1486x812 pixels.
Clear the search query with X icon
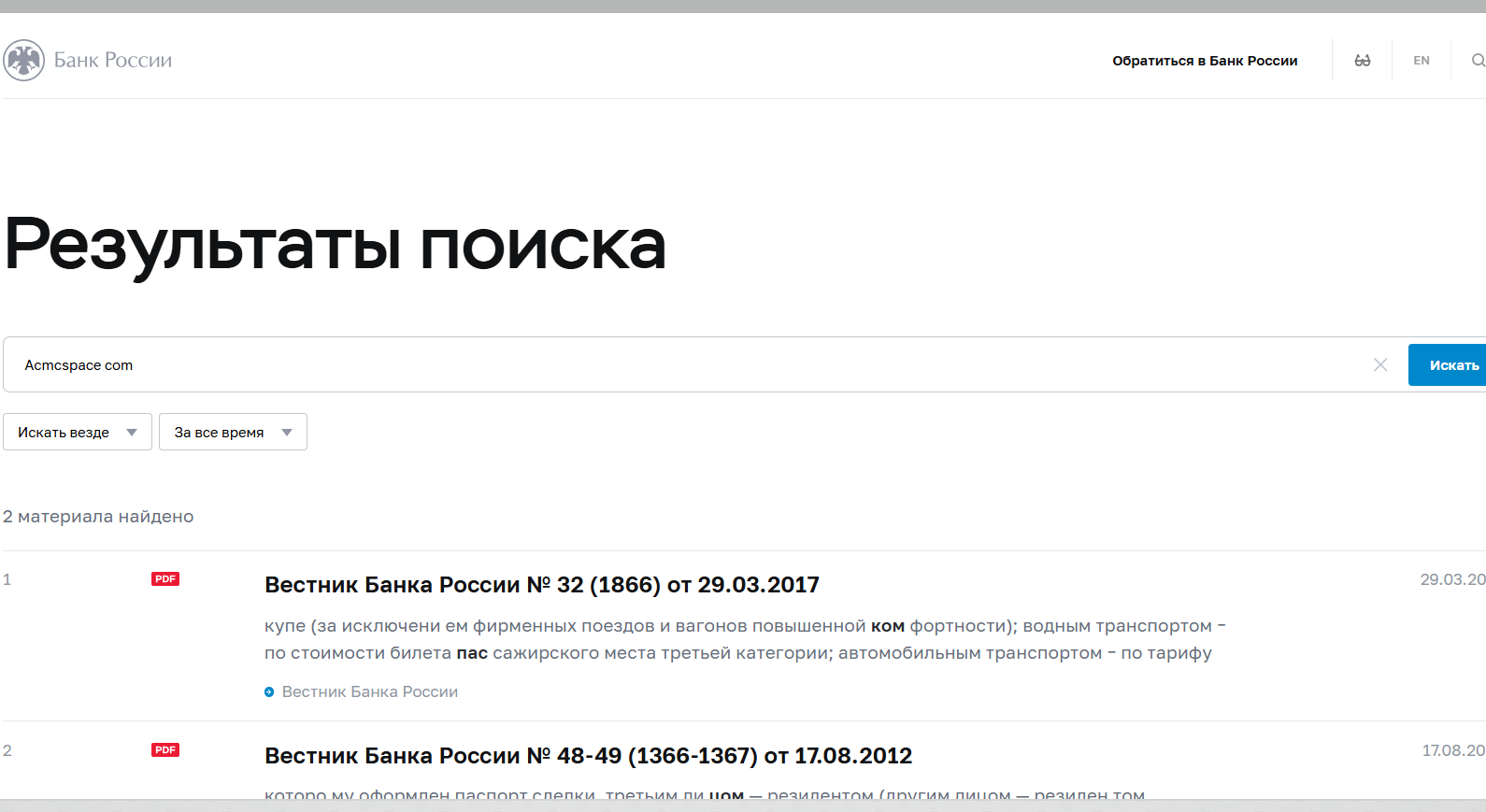(x=1379, y=365)
